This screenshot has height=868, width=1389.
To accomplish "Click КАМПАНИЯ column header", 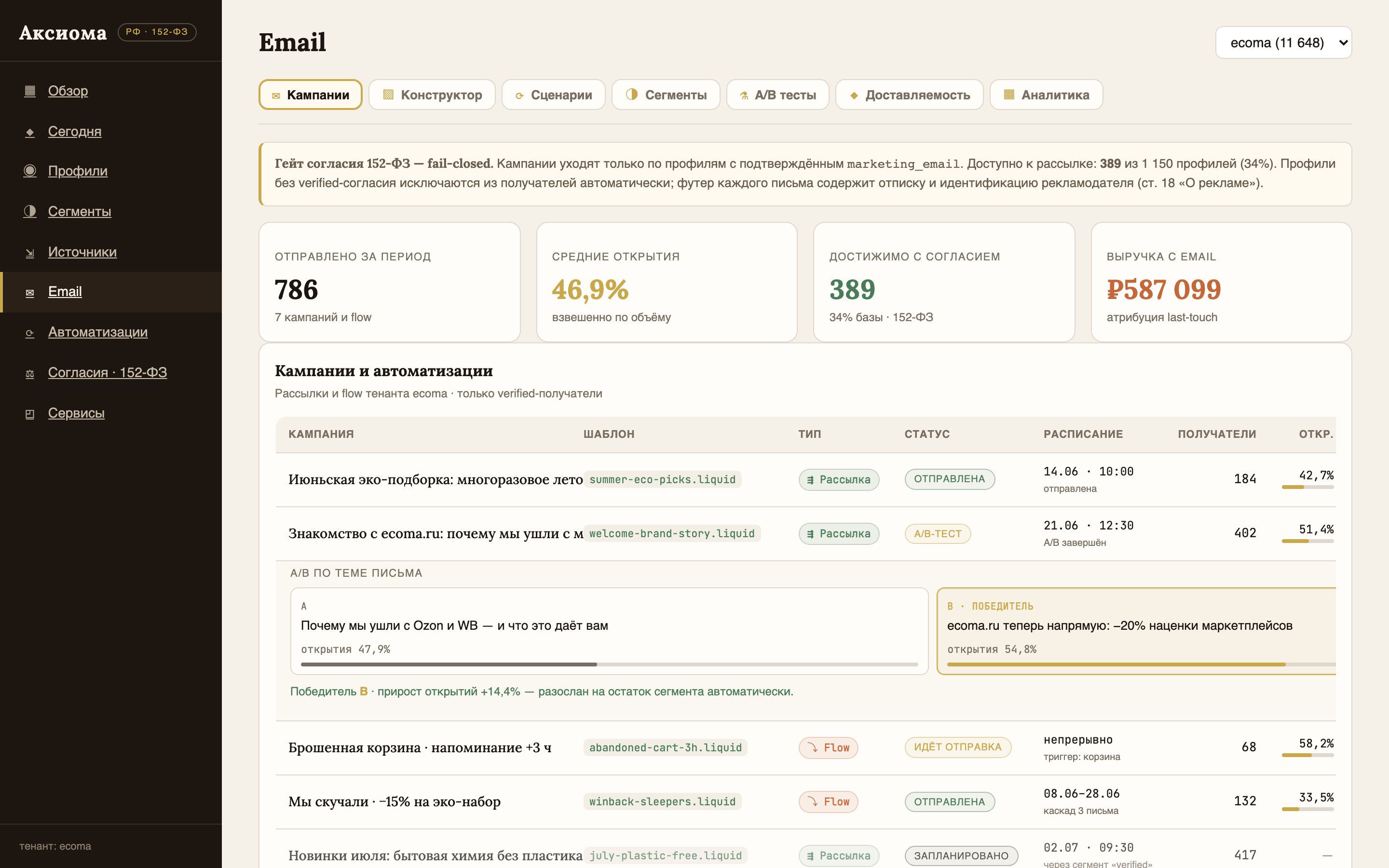I will point(321,434).
